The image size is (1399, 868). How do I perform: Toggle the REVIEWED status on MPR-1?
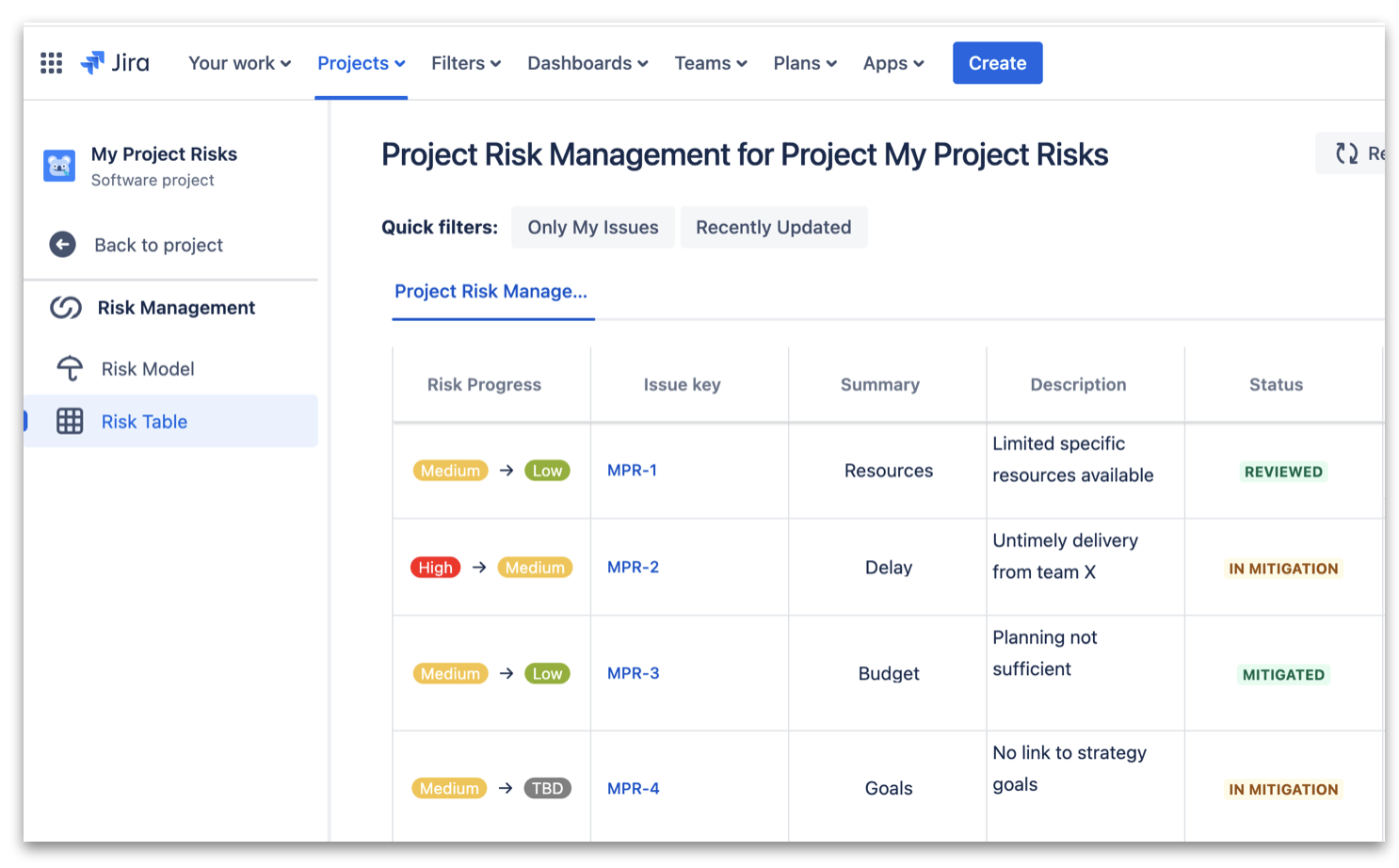[x=1283, y=471]
